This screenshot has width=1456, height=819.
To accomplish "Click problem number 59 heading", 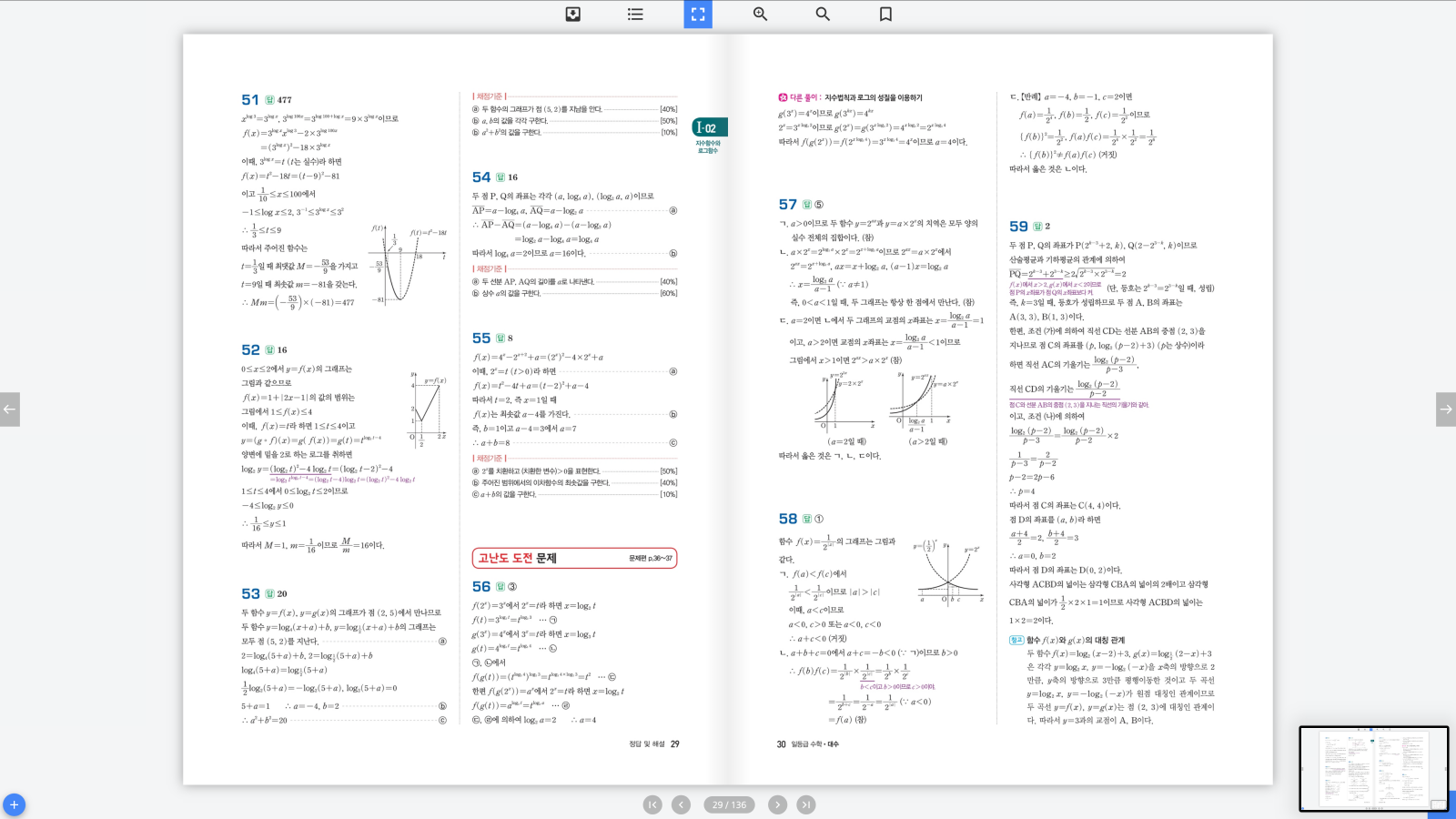I will [x=1018, y=227].
